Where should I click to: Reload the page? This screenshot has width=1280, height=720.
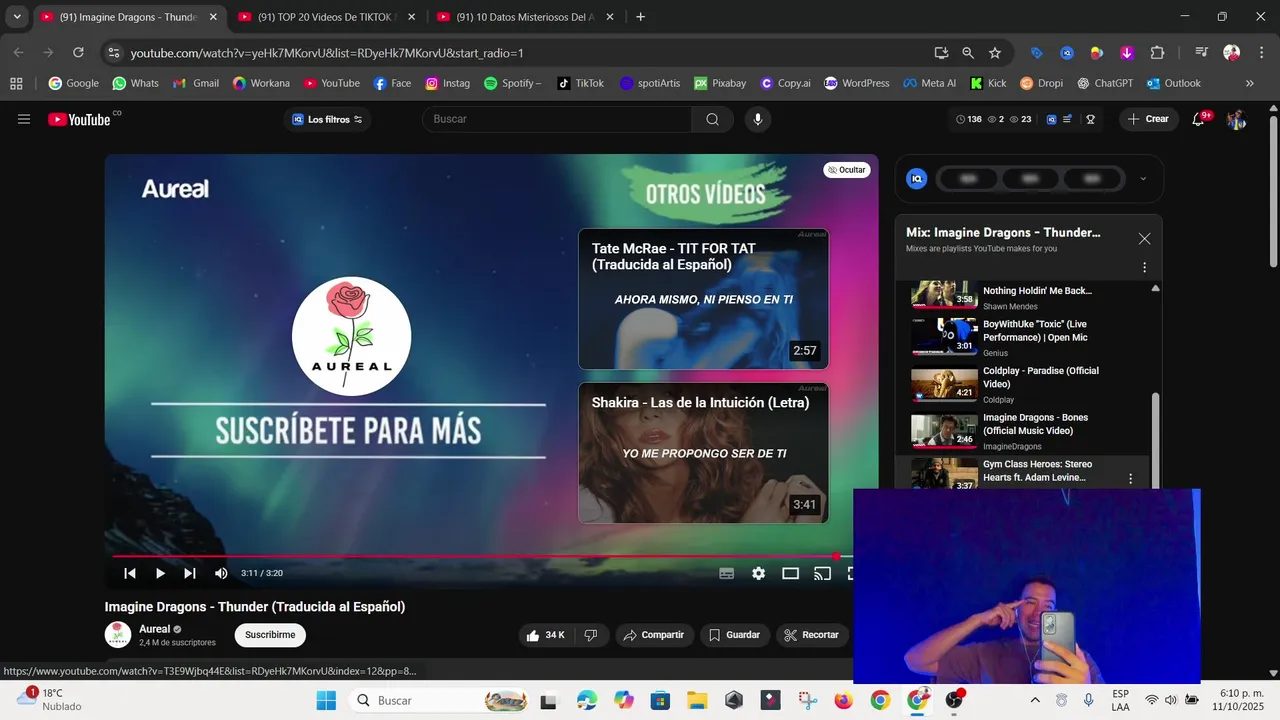78,53
